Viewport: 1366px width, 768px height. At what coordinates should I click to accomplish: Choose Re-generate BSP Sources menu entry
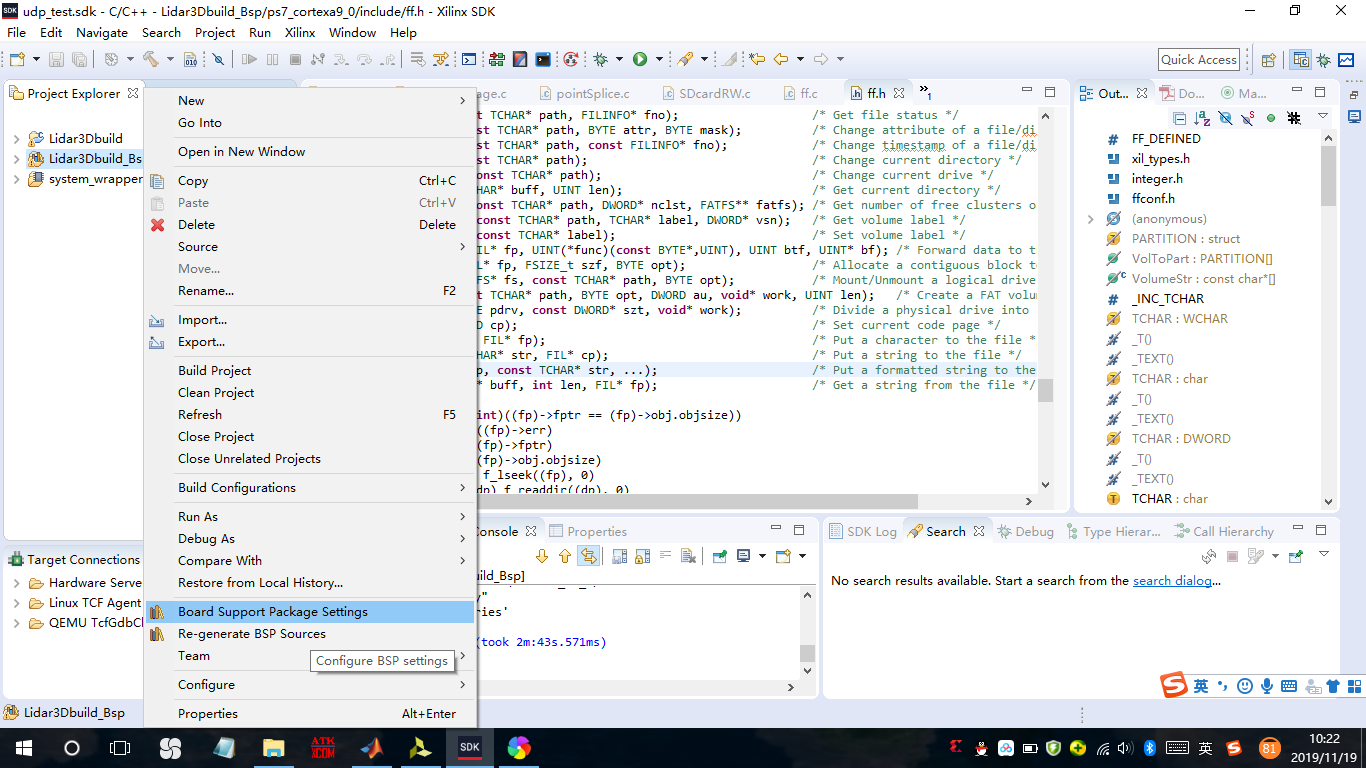pos(251,634)
